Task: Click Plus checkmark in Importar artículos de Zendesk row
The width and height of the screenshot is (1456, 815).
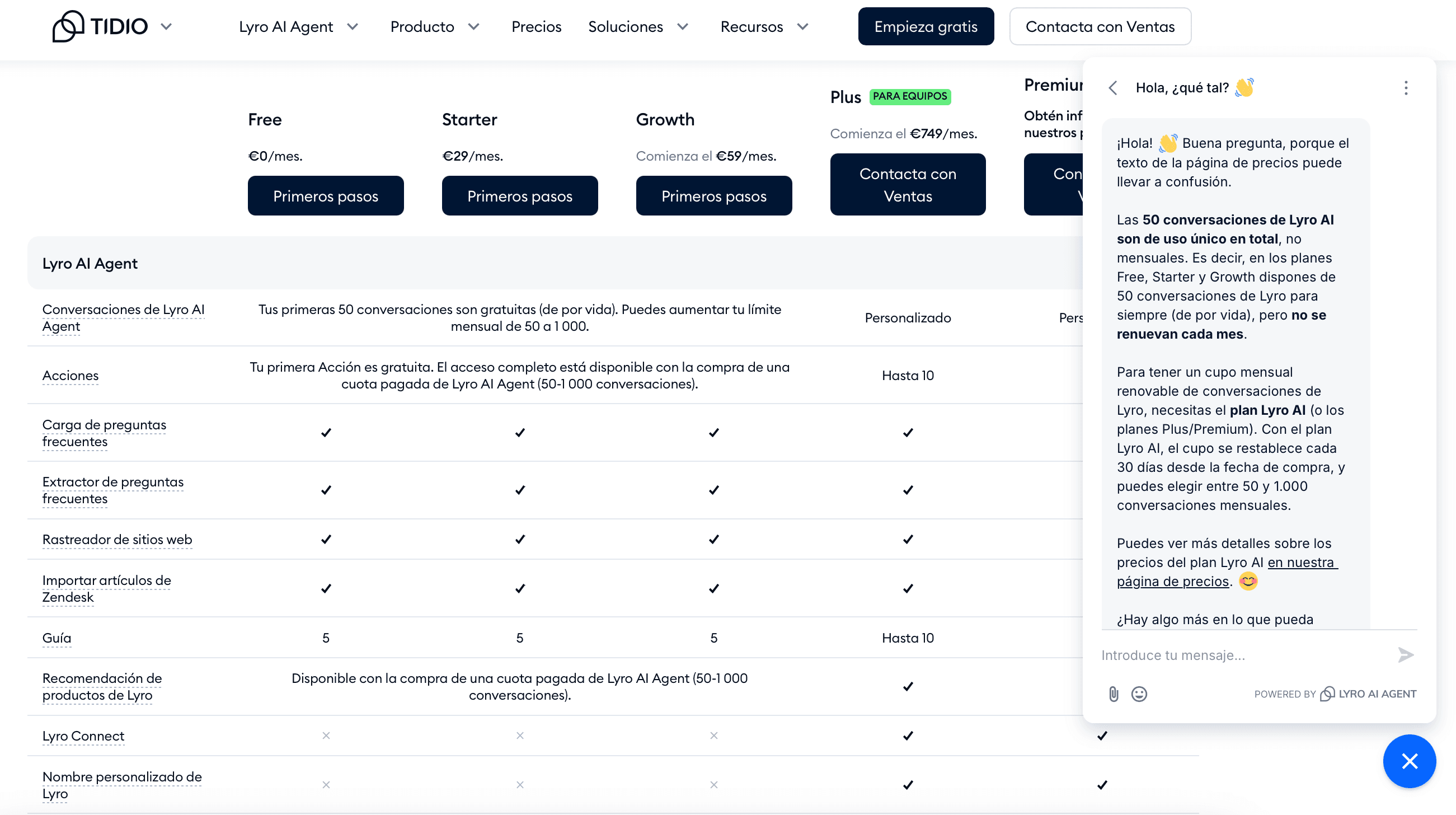Action: pos(908,588)
